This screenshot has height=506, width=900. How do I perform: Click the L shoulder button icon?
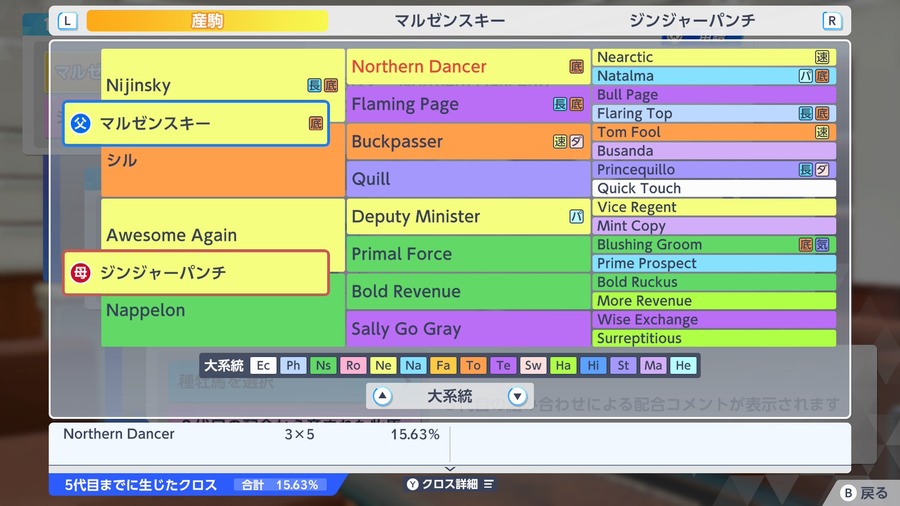[68, 21]
